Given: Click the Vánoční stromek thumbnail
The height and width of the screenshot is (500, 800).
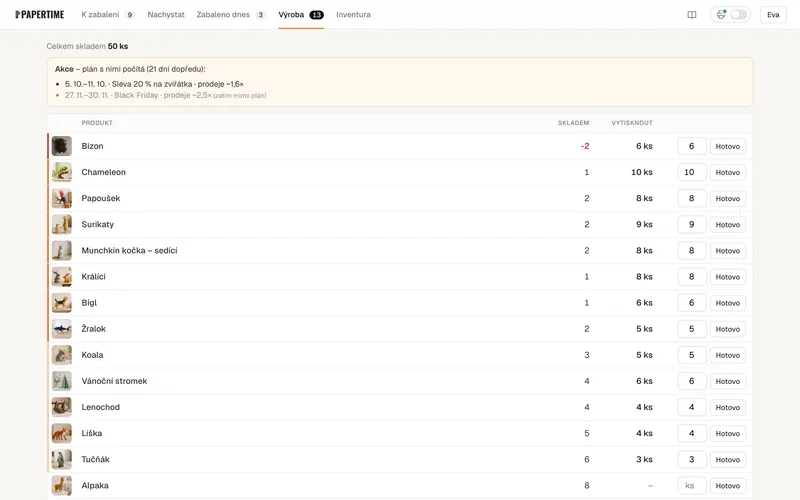Looking at the screenshot, I should coord(62,381).
